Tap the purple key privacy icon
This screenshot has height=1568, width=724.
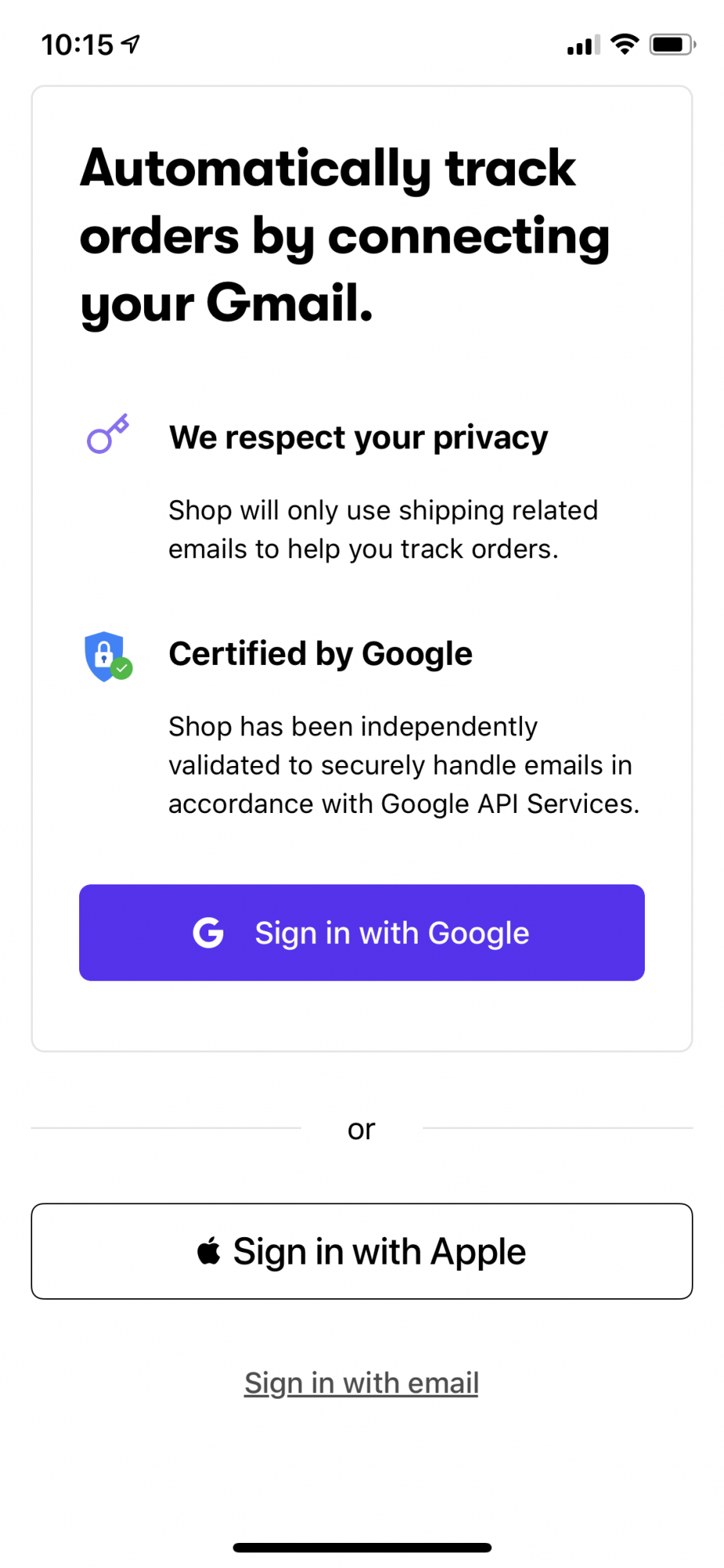[107, 434]
